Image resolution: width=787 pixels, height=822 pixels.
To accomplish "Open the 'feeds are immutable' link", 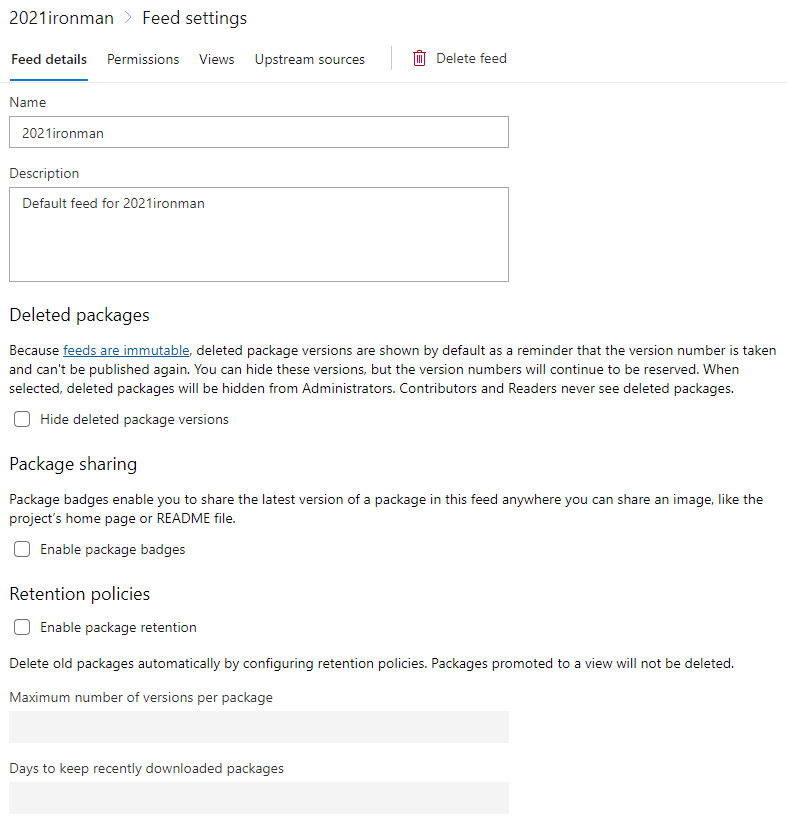I will (x=126, y=351).
